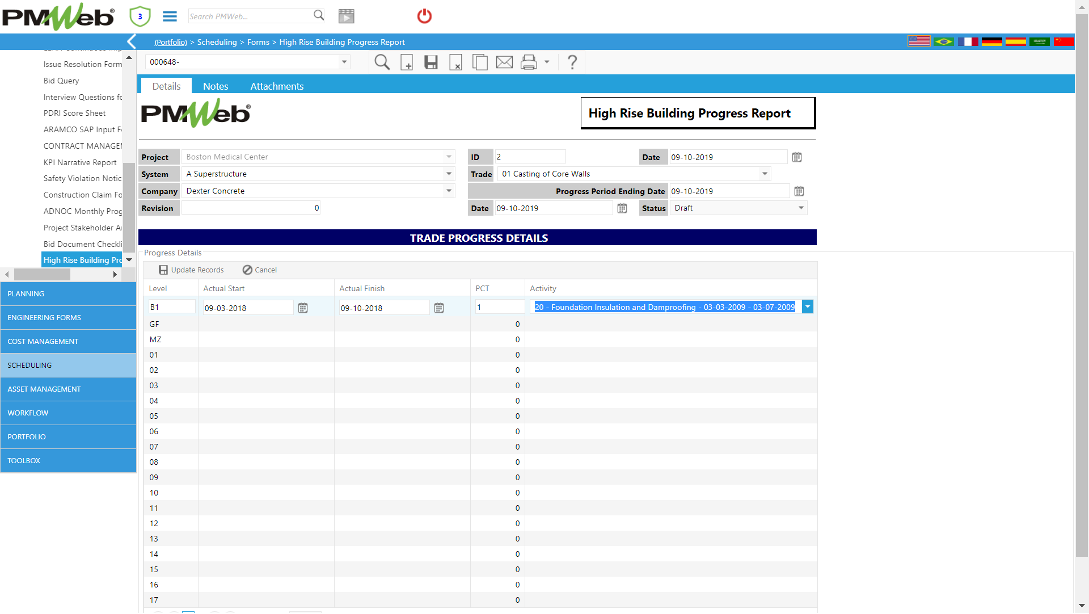Image resolution: width=1089 pixels, height=614 pixels.
Task: Collapse the left navigation panel arrow
Action: pyautogui.click(x=131, y=42)
